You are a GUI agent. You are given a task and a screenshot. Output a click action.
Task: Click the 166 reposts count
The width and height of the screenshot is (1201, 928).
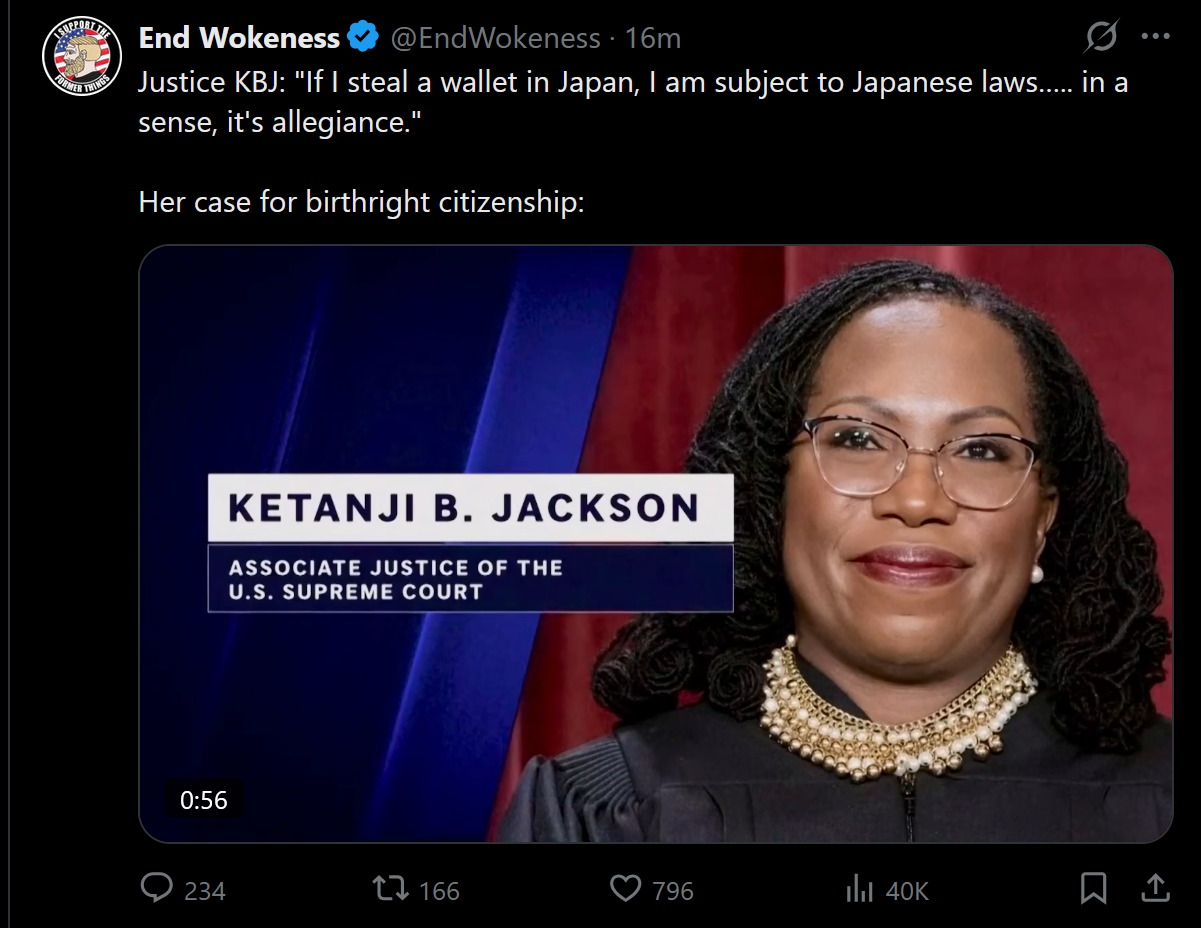439,890
